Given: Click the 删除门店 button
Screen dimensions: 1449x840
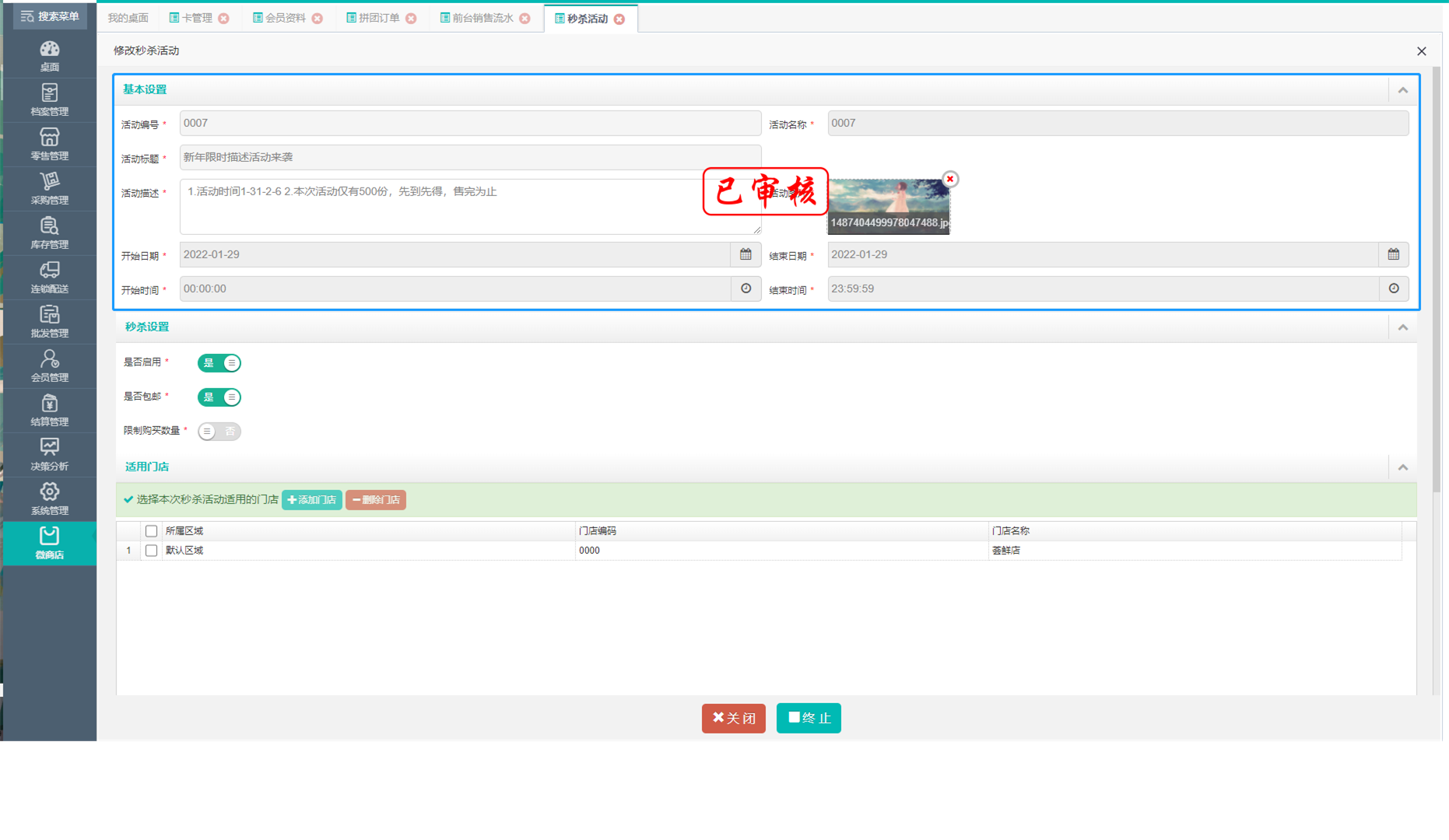Looking at the screenshot, I should (x=376, y=500).
